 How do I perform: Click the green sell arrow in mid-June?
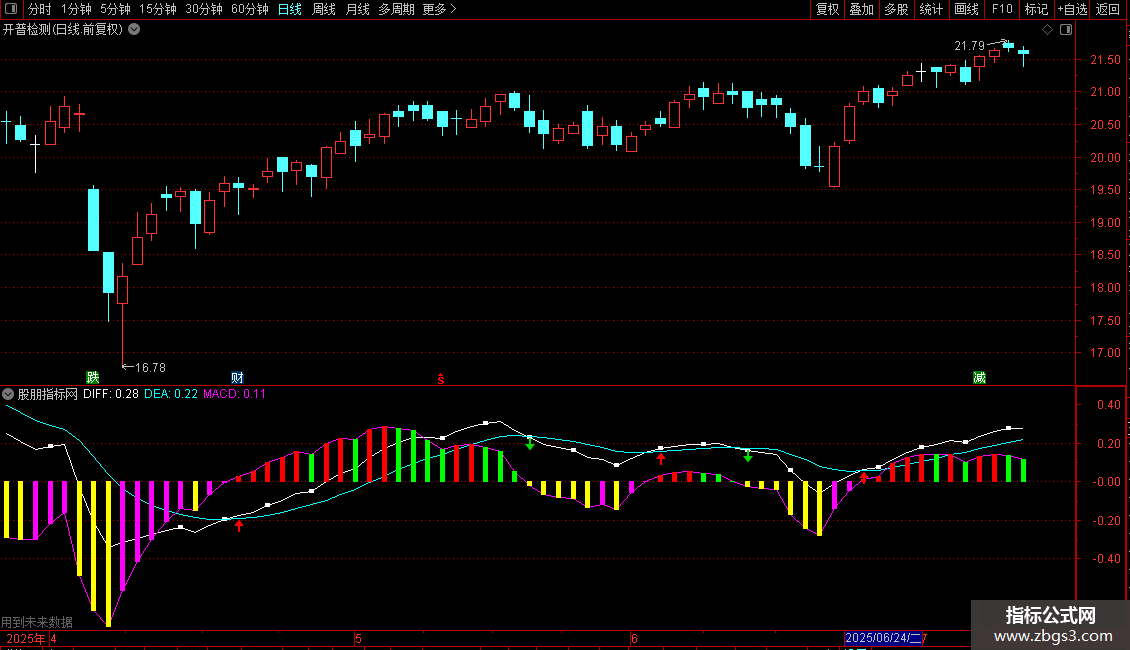(748, 455)
